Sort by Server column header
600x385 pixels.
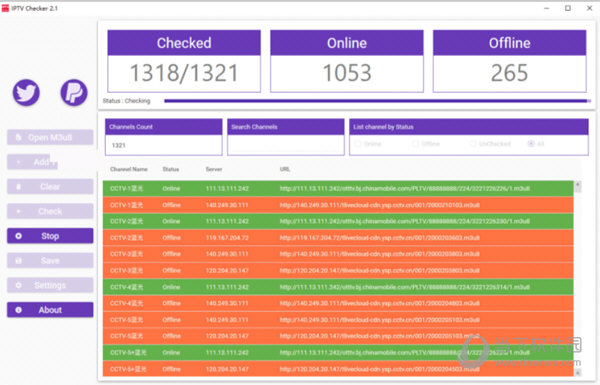(214, 169)
